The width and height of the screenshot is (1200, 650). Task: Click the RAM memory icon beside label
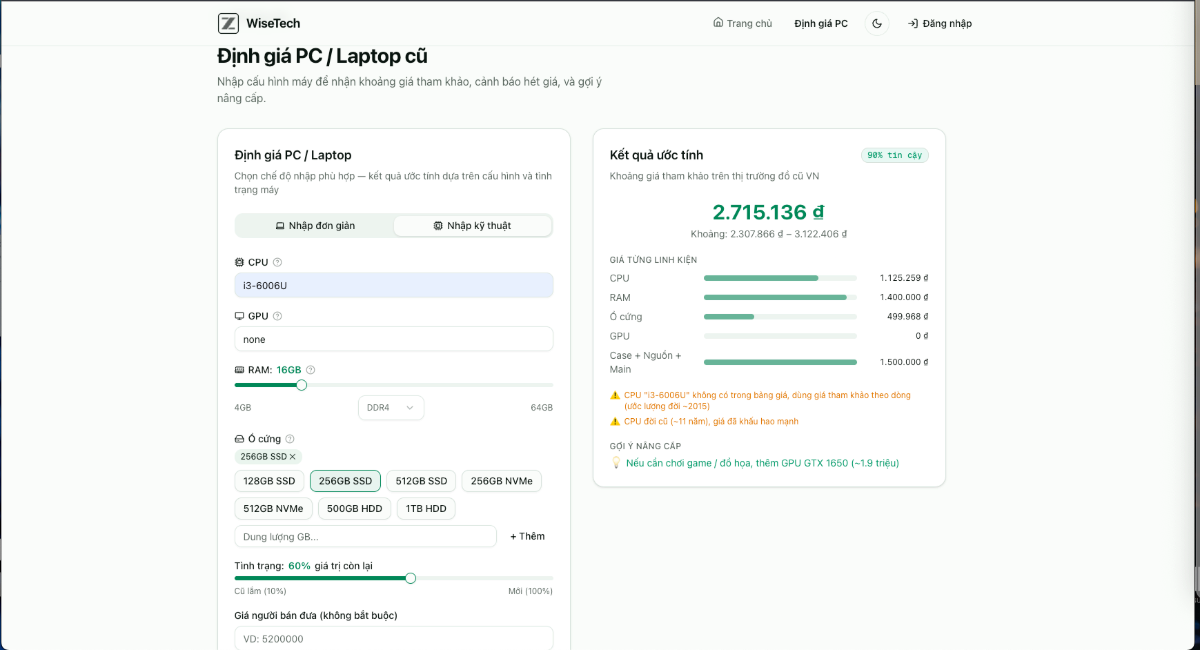(239, 370)
